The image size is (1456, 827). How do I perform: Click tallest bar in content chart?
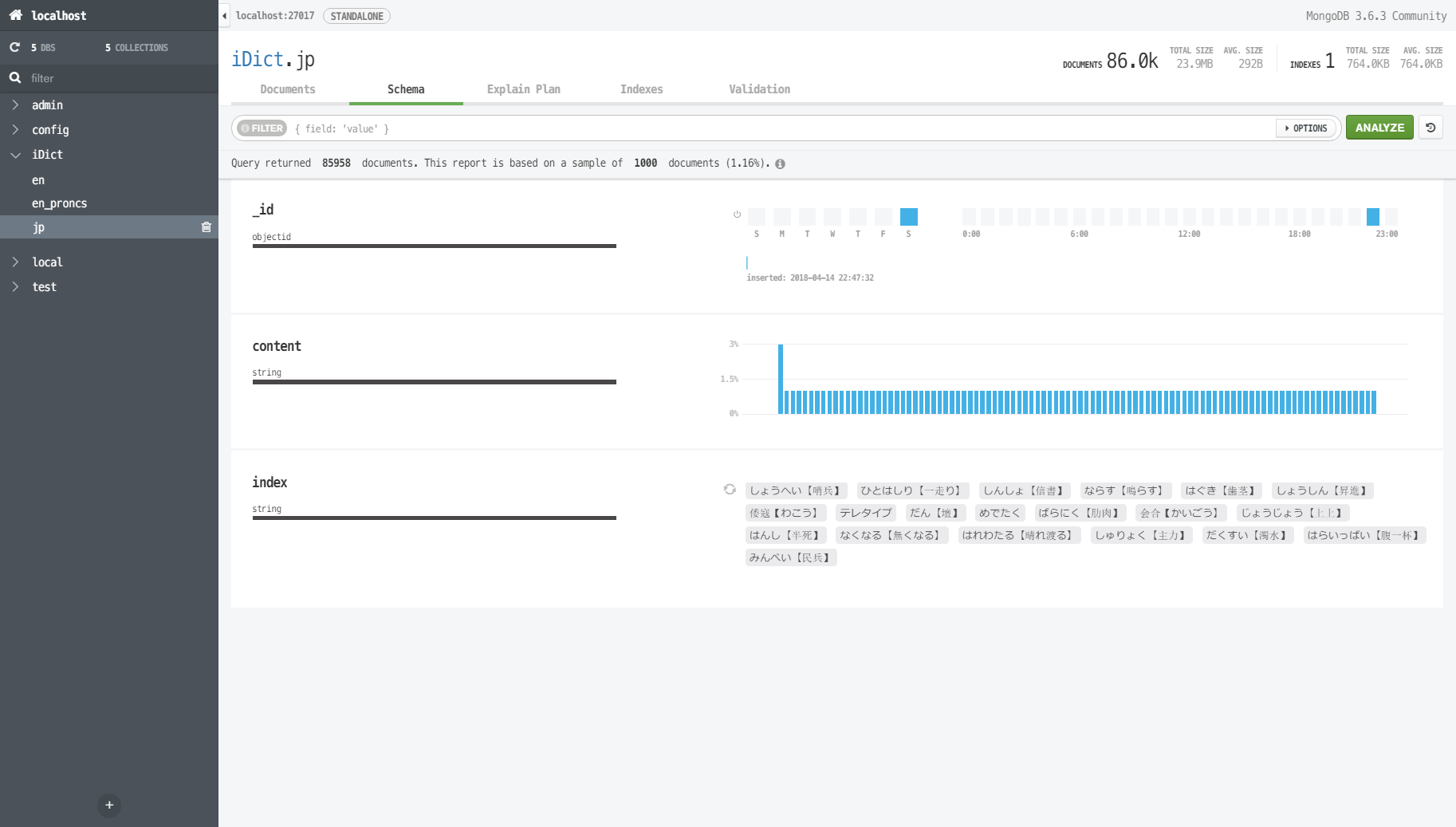pos(781,379)
